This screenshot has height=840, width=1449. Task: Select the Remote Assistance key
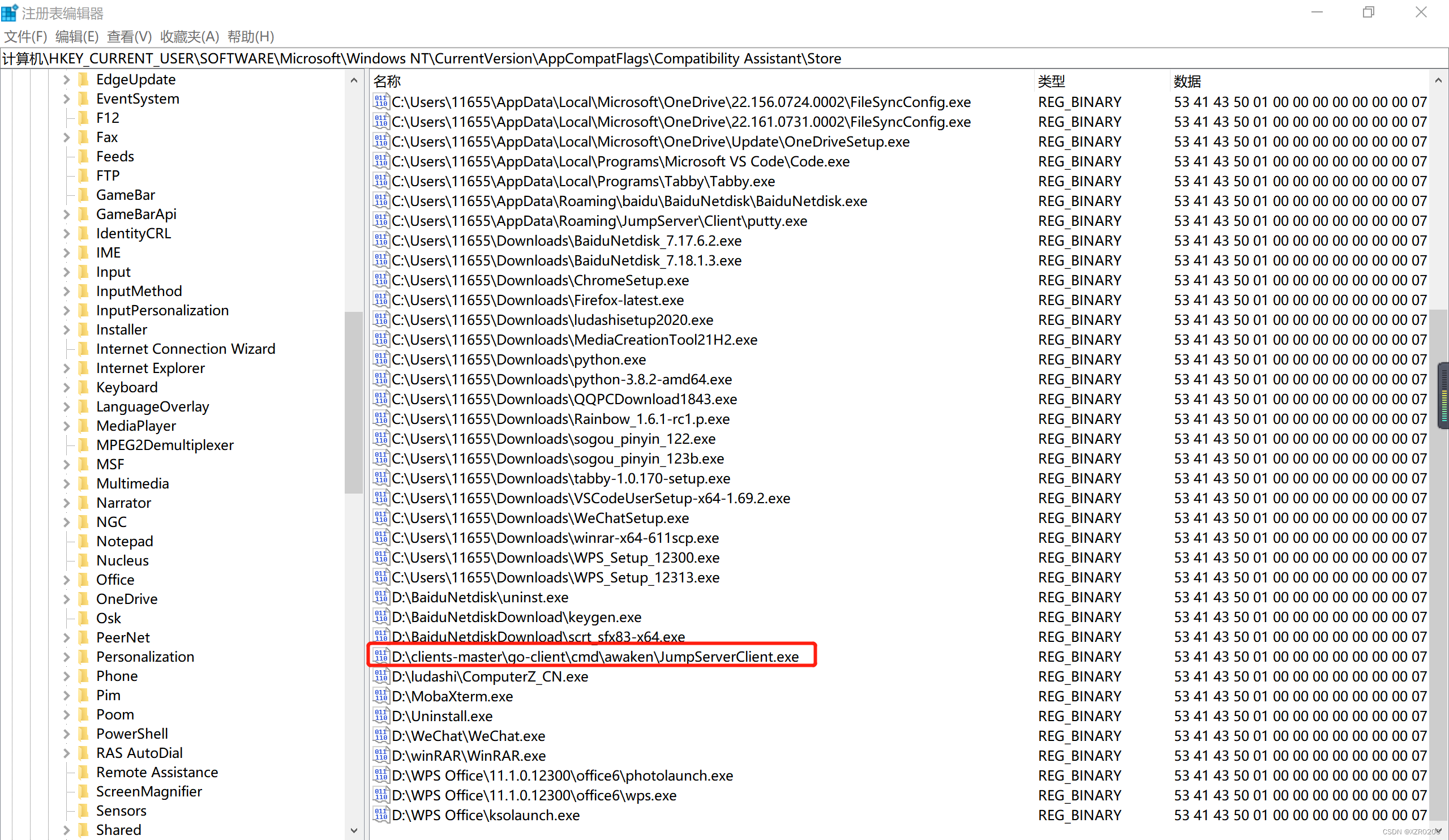[x=157, y=772]
